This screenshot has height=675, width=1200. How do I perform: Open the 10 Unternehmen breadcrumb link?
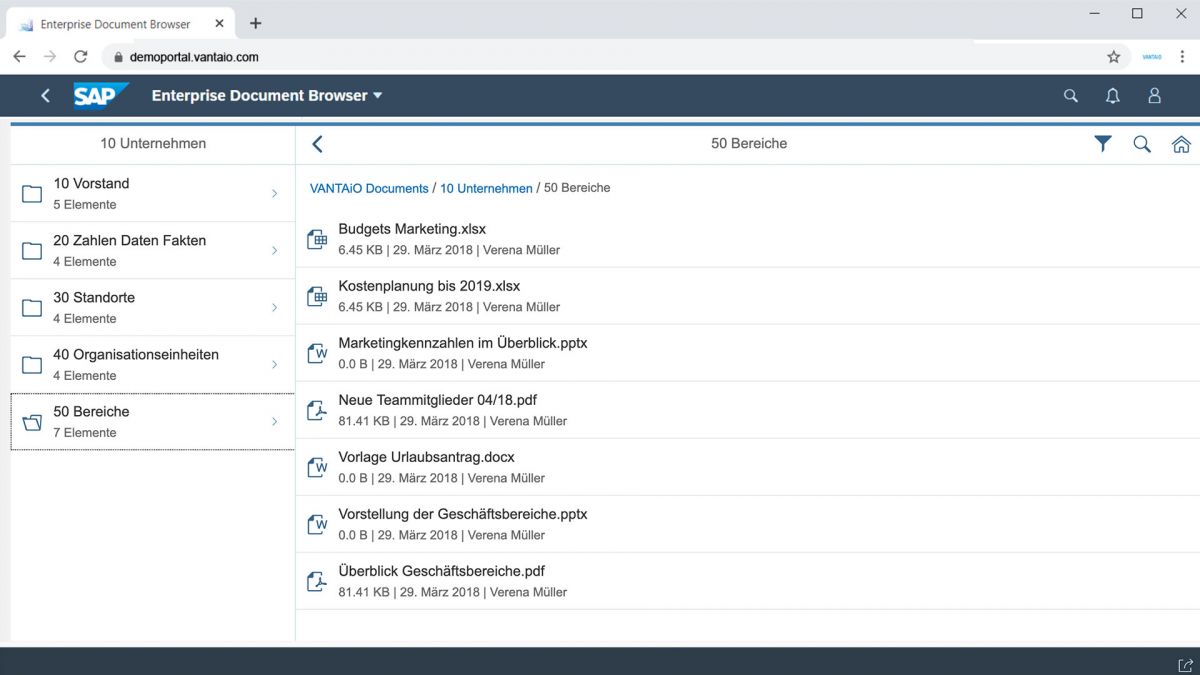tap(486, 188)
